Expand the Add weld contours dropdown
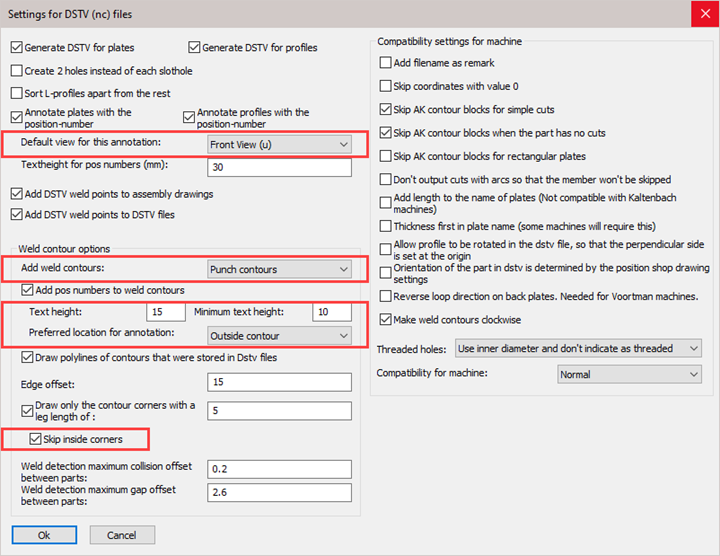The height and width of the screenshot is (556, 720). pos(279,269)
